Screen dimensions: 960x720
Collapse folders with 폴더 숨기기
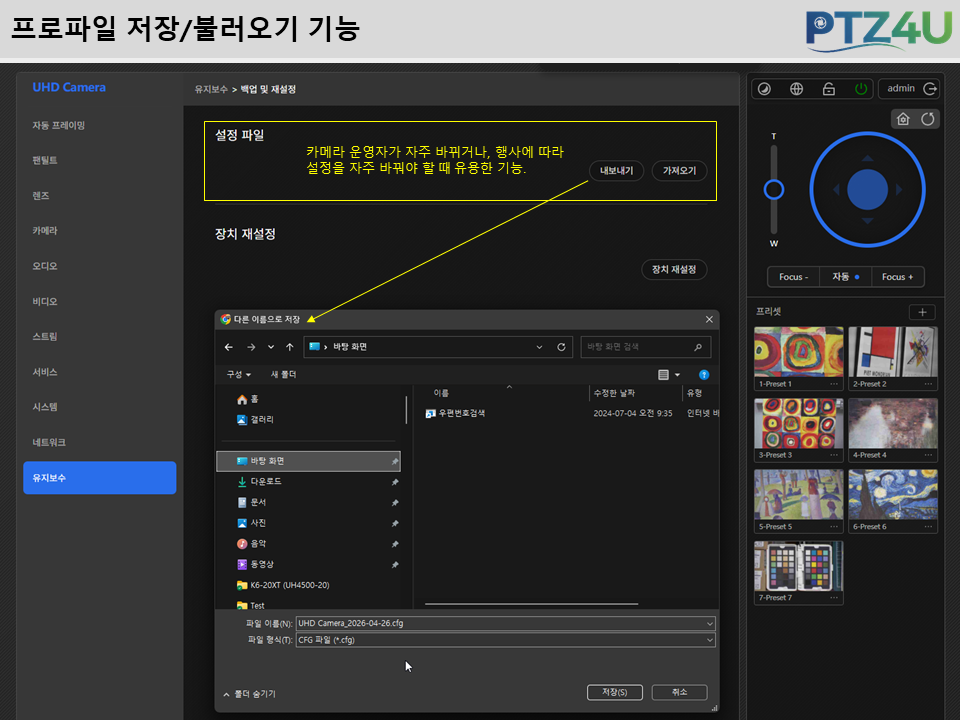pos(250,694)
